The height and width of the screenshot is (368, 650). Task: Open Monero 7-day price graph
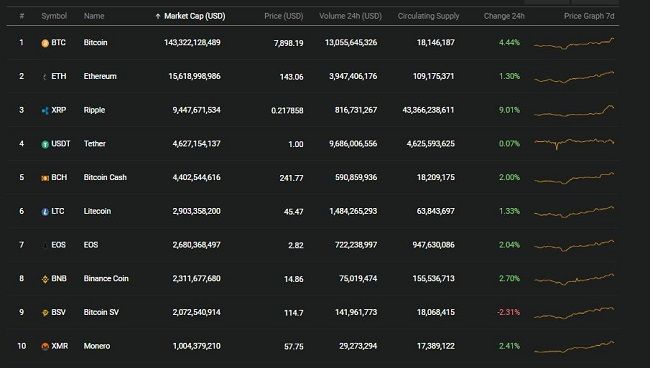(x=574, y=347)
